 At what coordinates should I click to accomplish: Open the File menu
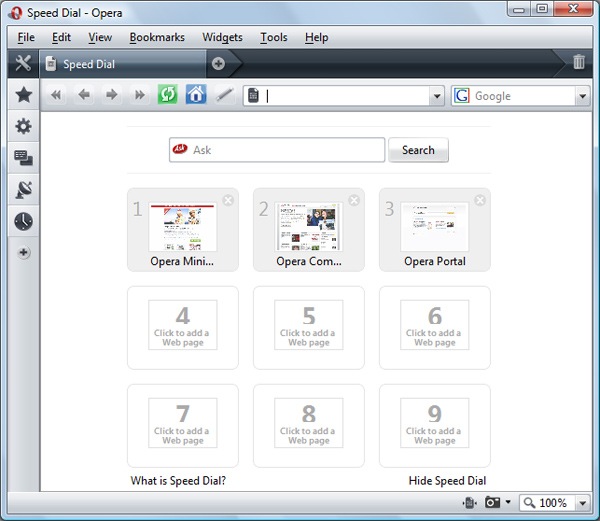coord(26,37)
